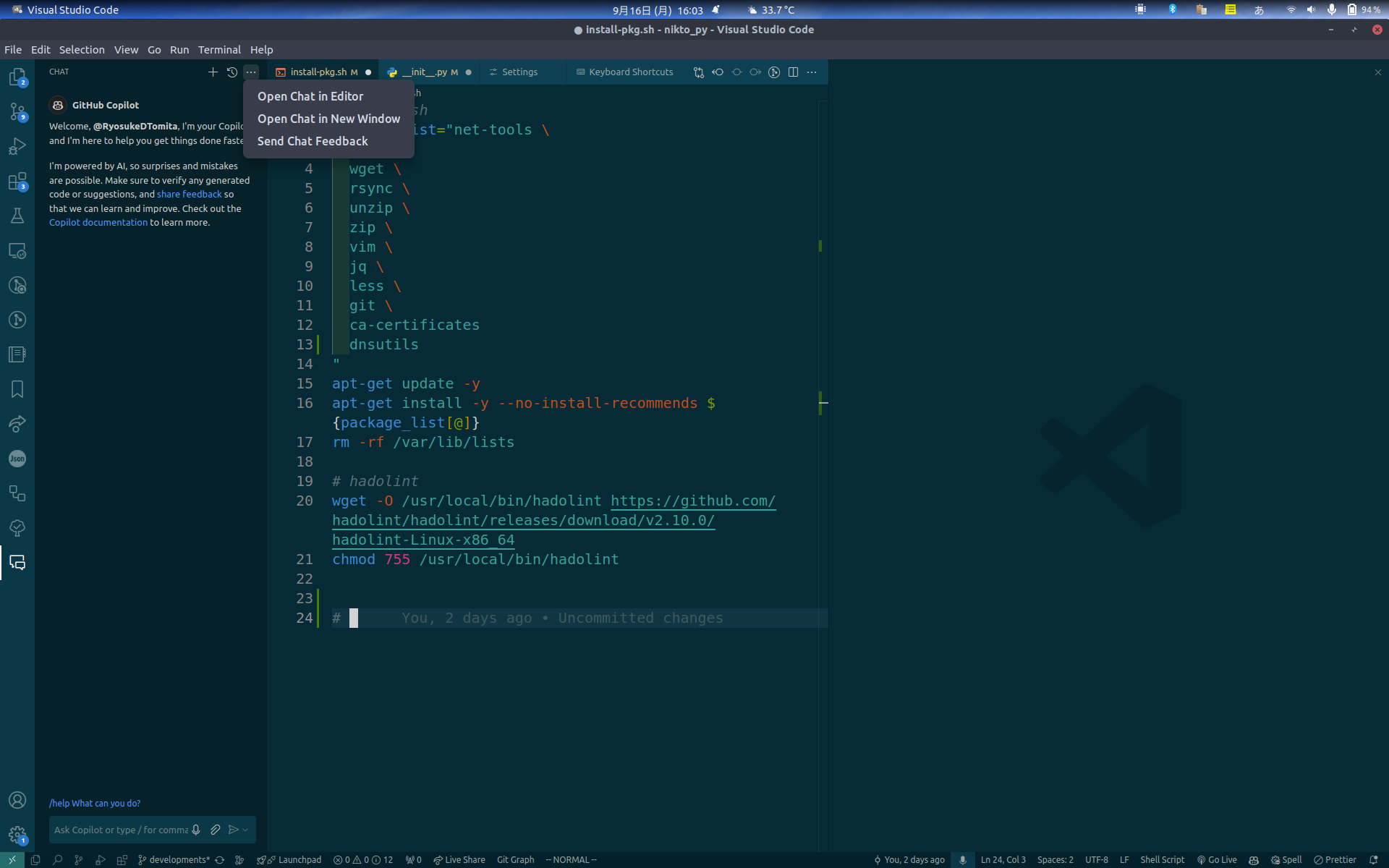
Task: Open the split editor icon
Action: (x=794, y=72)
